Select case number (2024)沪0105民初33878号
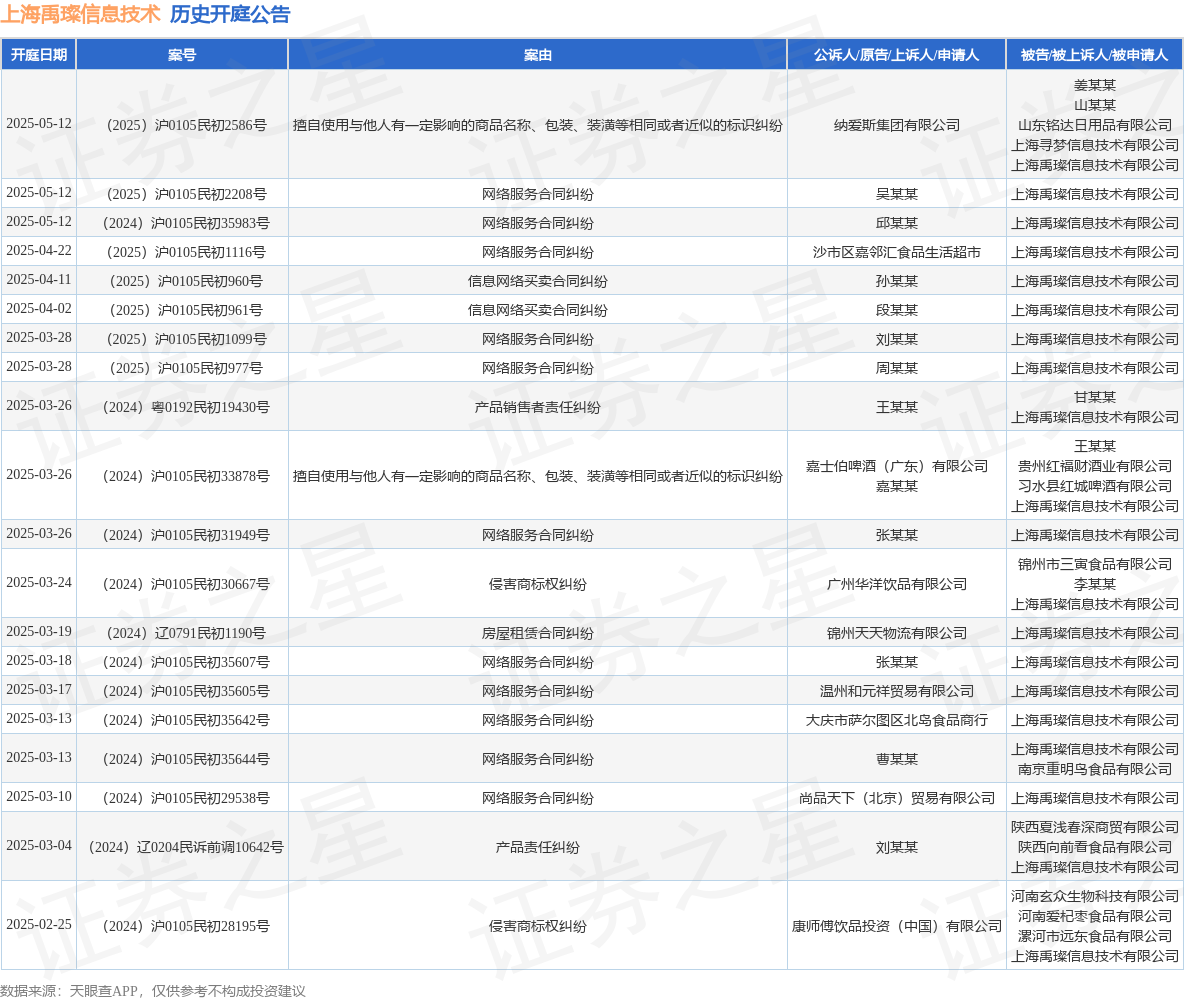This screenshot has width=1184, height=1000. (182, 476)
